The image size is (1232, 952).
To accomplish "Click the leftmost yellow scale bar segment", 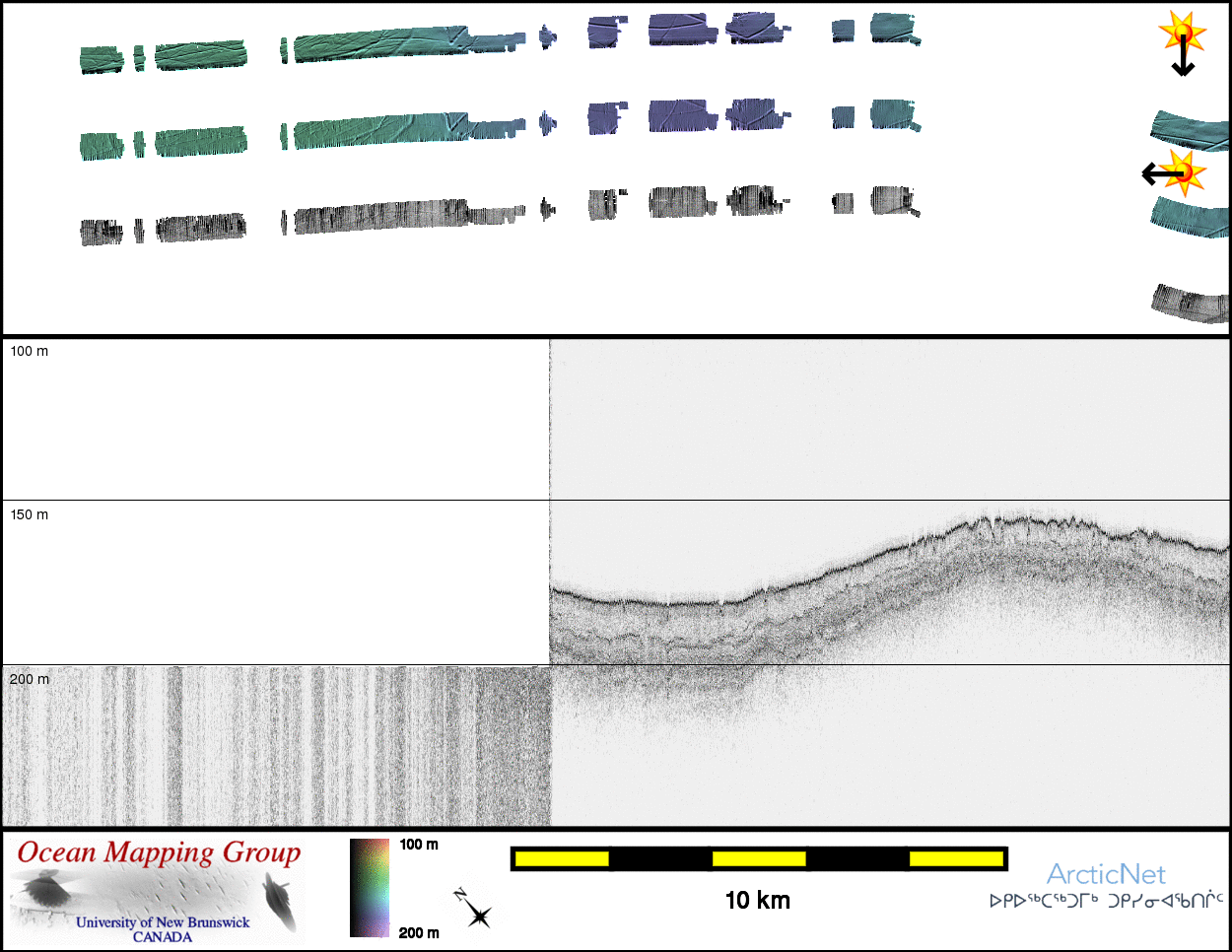I will [x=562, y=858].
